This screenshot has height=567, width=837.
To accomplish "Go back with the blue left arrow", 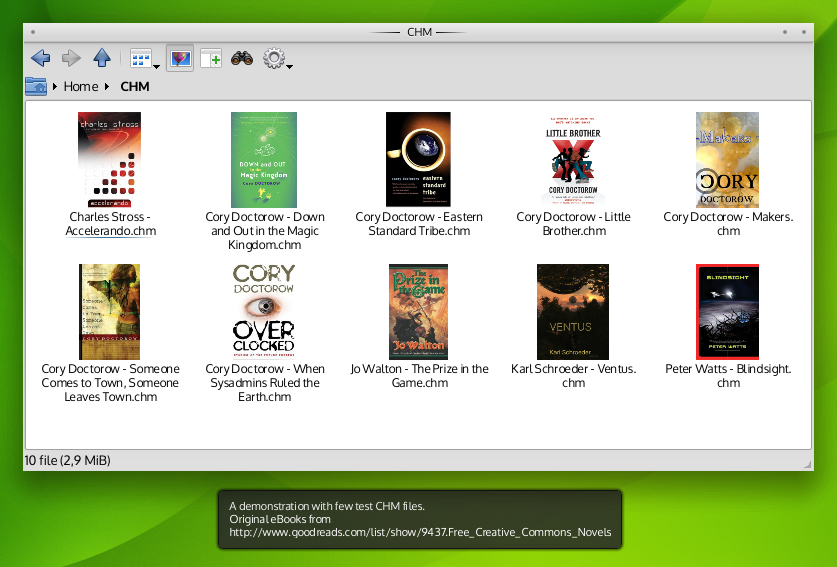I will pos(41,58).
